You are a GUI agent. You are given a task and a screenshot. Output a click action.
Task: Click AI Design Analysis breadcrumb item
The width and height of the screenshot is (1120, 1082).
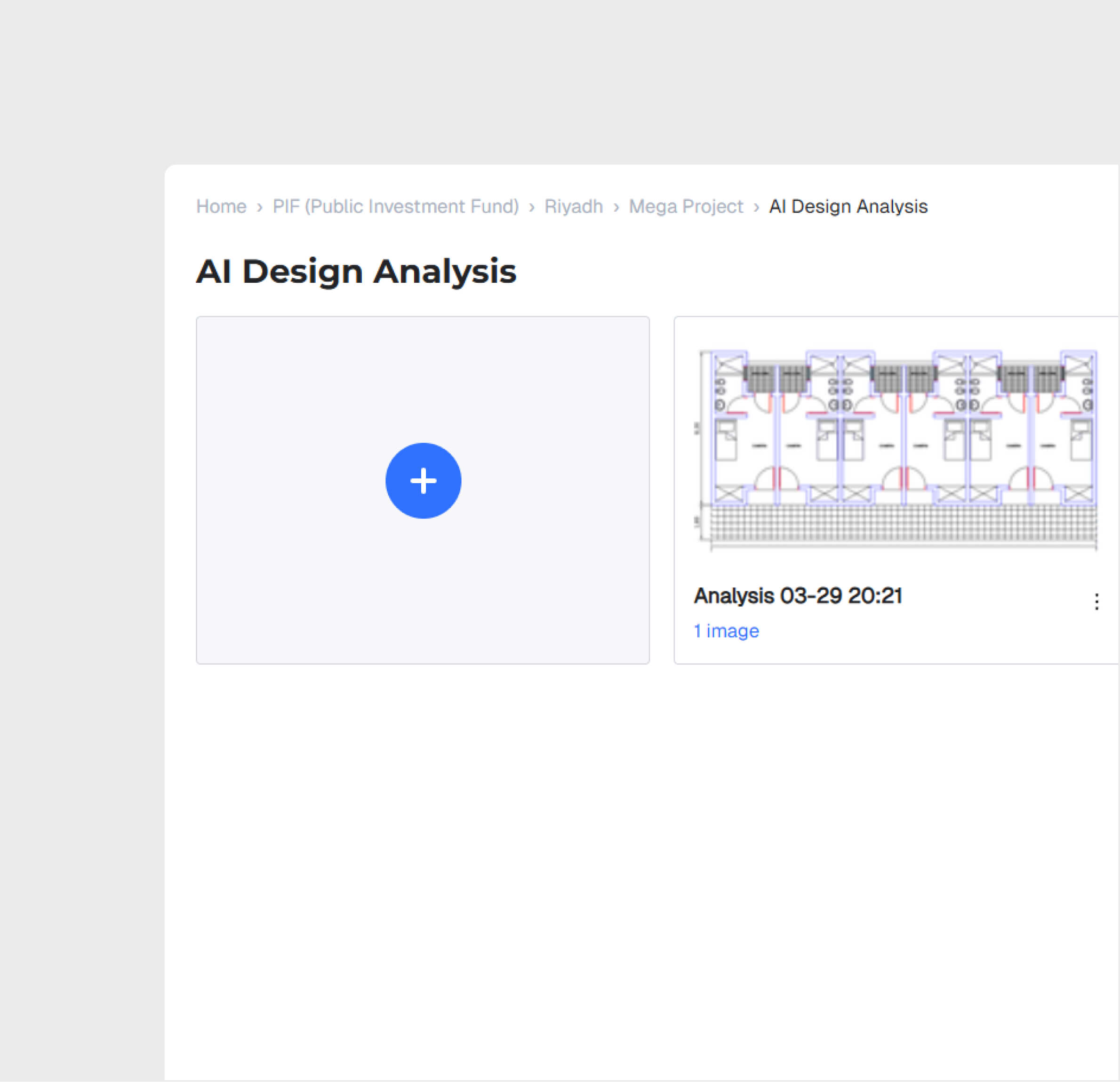[x=848, y=206]
